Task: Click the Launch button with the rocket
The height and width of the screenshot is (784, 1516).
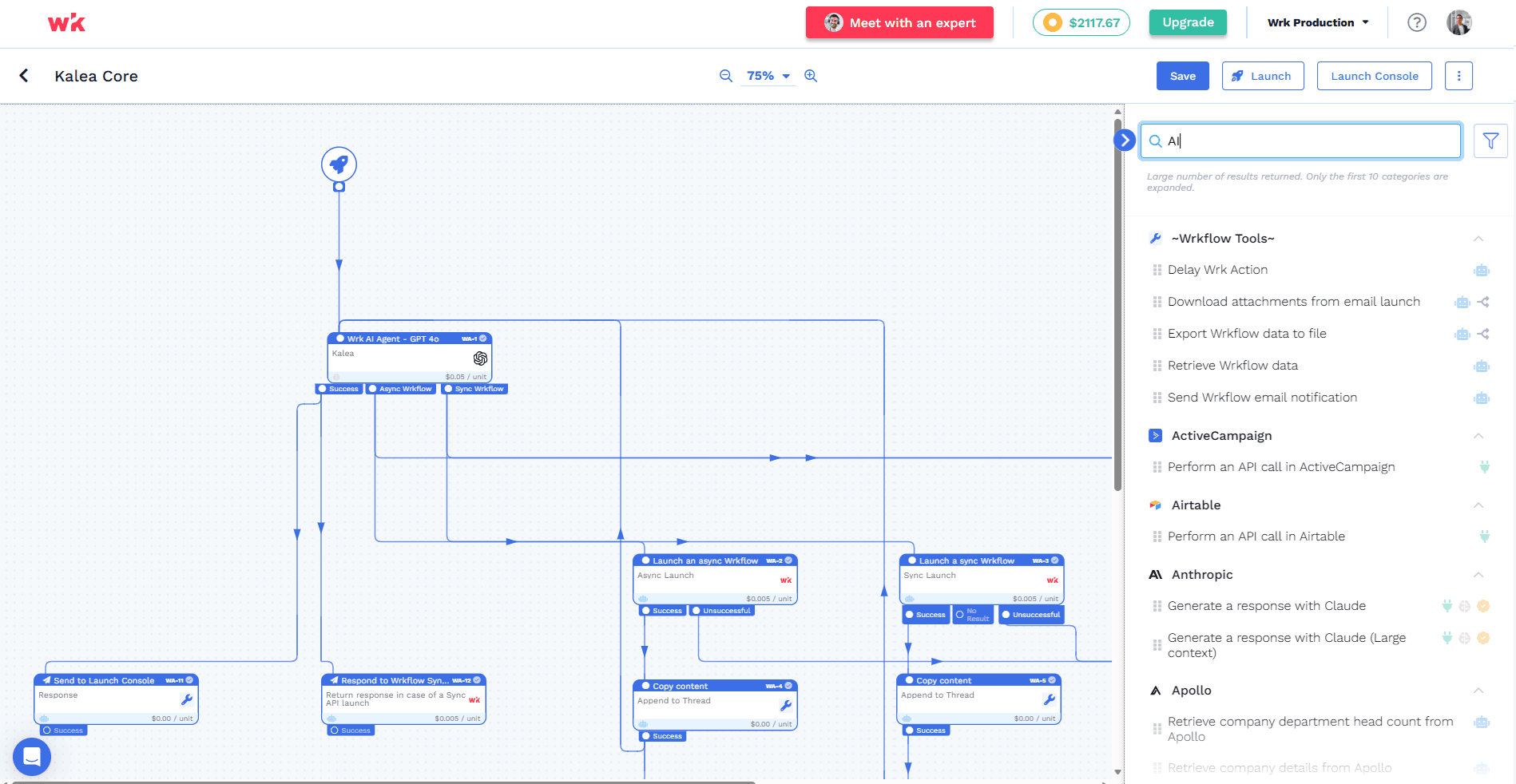Action: [1263, 76]
